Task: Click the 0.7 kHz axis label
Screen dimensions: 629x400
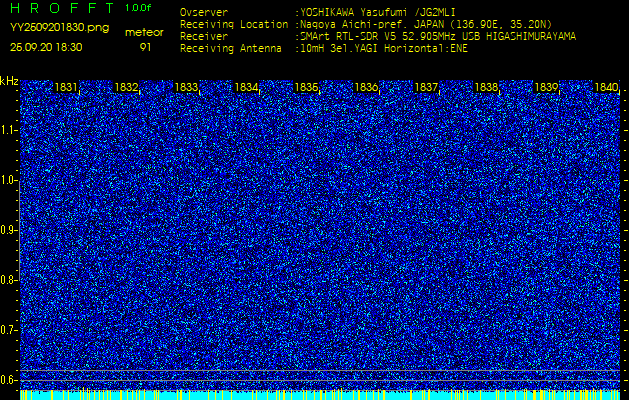Action: 8,330
